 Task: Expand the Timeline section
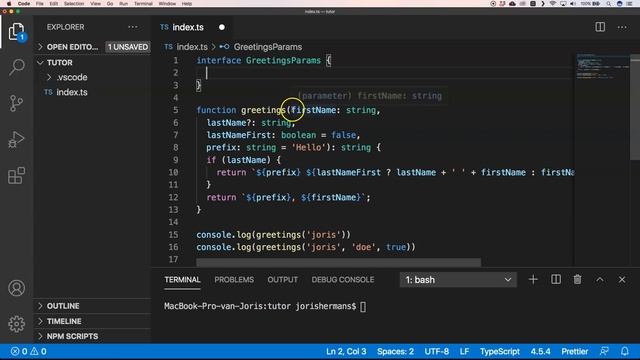93,321
